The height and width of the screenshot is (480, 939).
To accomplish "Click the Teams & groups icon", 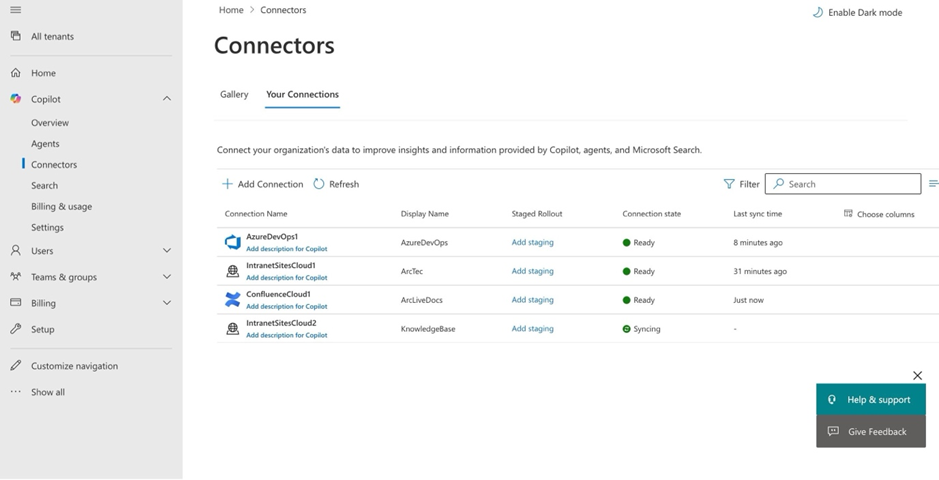I will 16,277.
